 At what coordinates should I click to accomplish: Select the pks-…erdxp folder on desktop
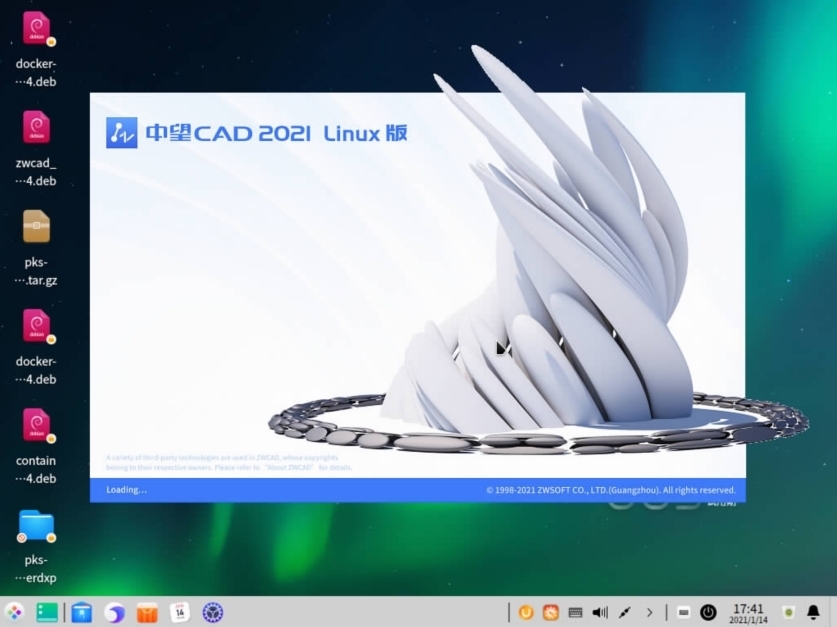click(x=36, y=546)
